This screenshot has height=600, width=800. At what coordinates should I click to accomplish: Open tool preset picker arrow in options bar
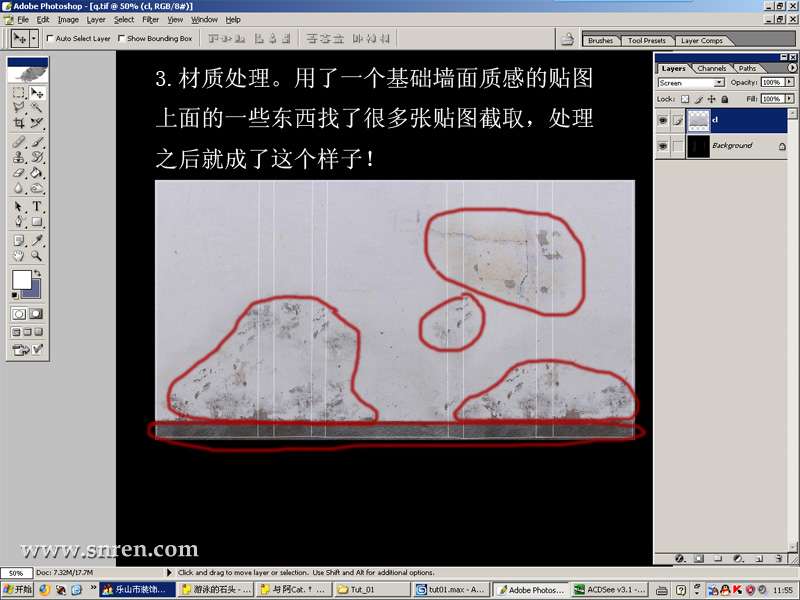pos(34,38)
